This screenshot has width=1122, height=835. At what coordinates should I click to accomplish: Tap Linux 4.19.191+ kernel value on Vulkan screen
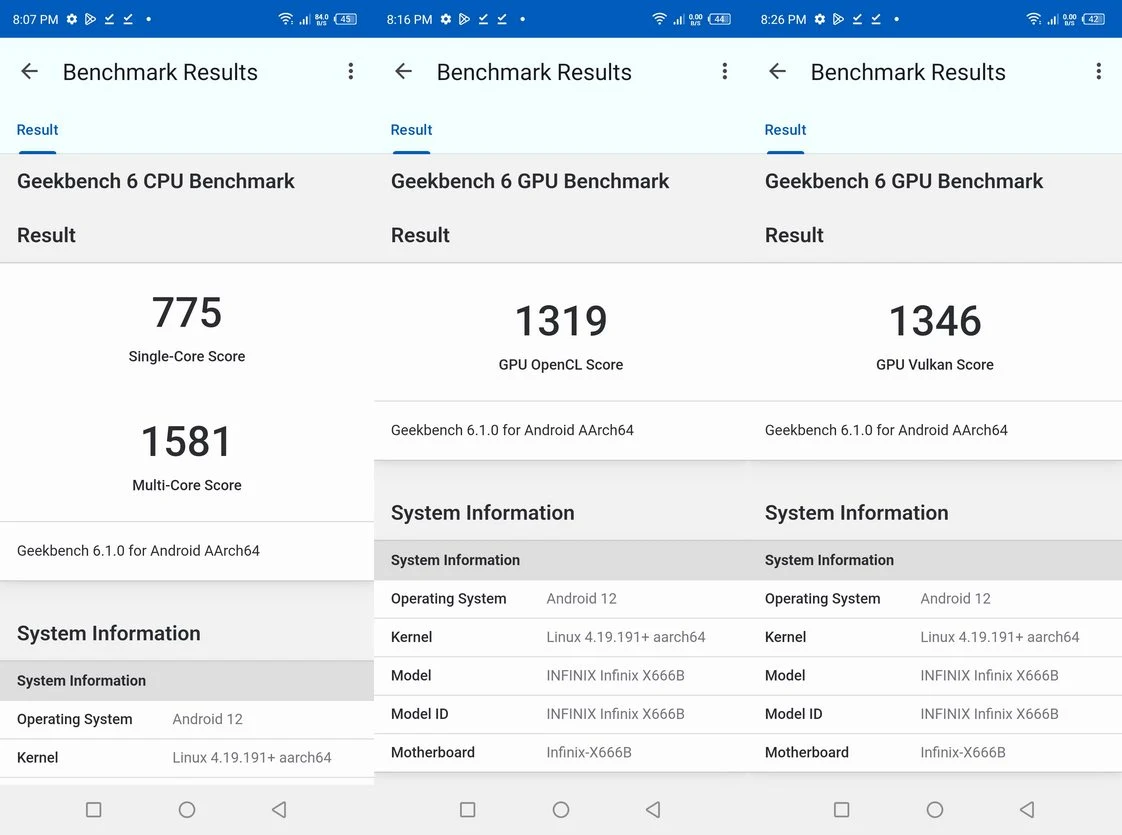[x=1000, y=637]
